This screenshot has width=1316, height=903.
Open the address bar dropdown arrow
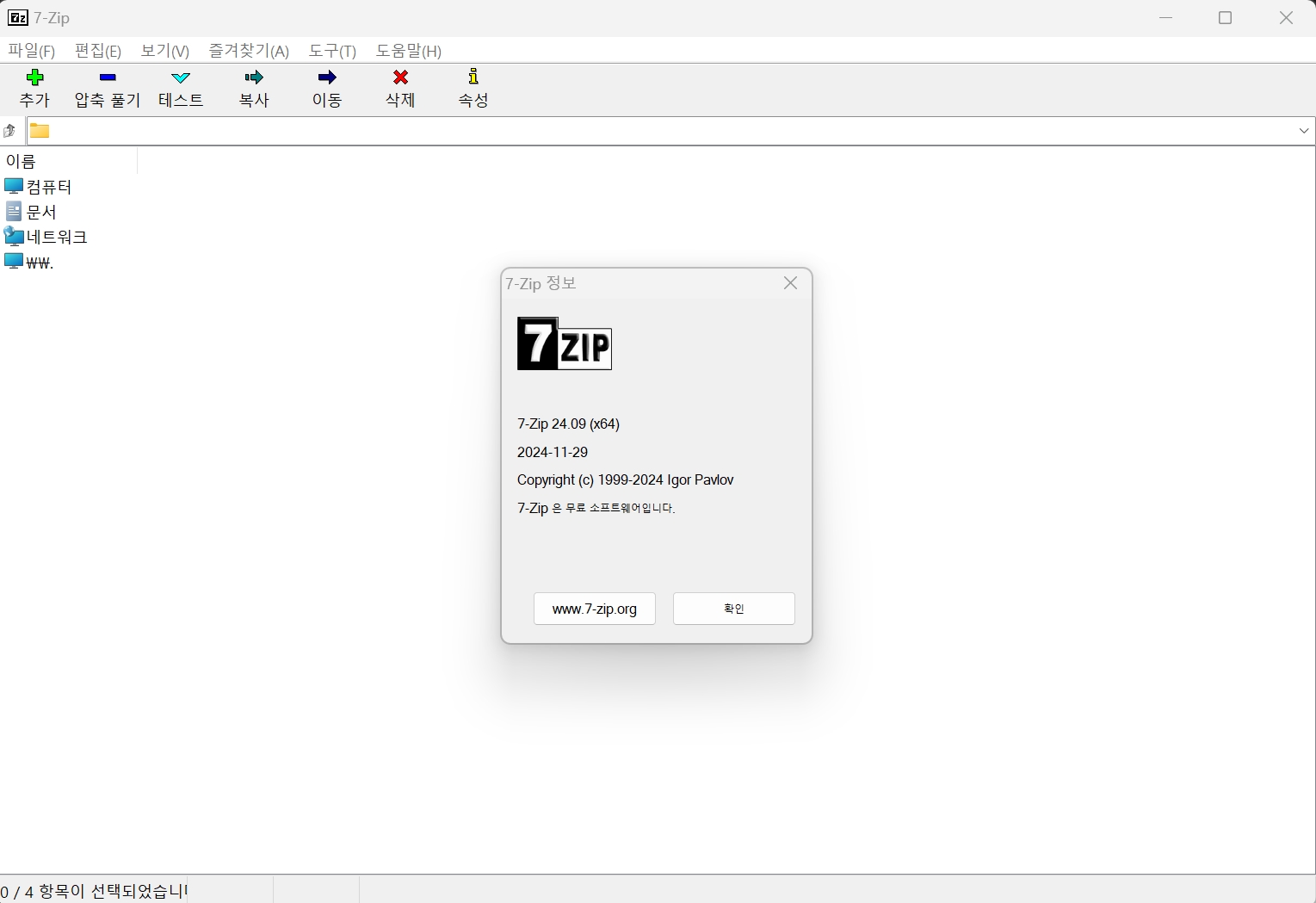[1304, 131]
